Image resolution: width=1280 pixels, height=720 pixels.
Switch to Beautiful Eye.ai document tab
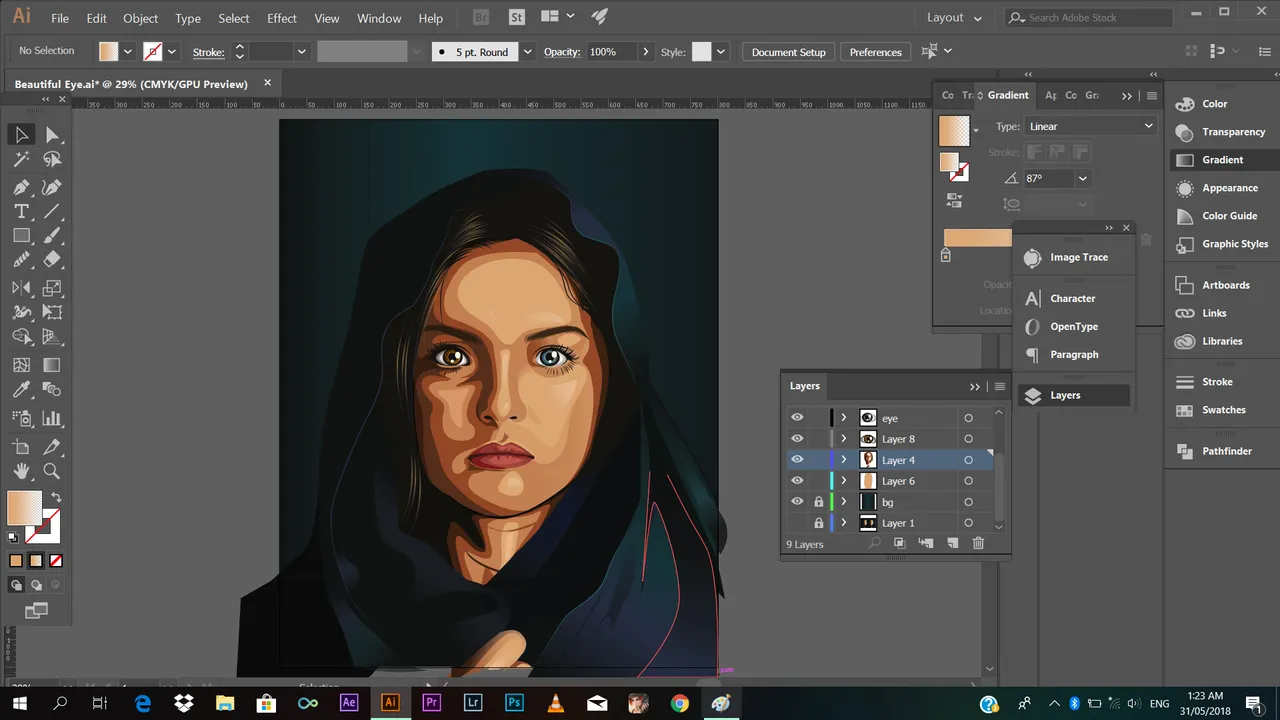[131, 84]
